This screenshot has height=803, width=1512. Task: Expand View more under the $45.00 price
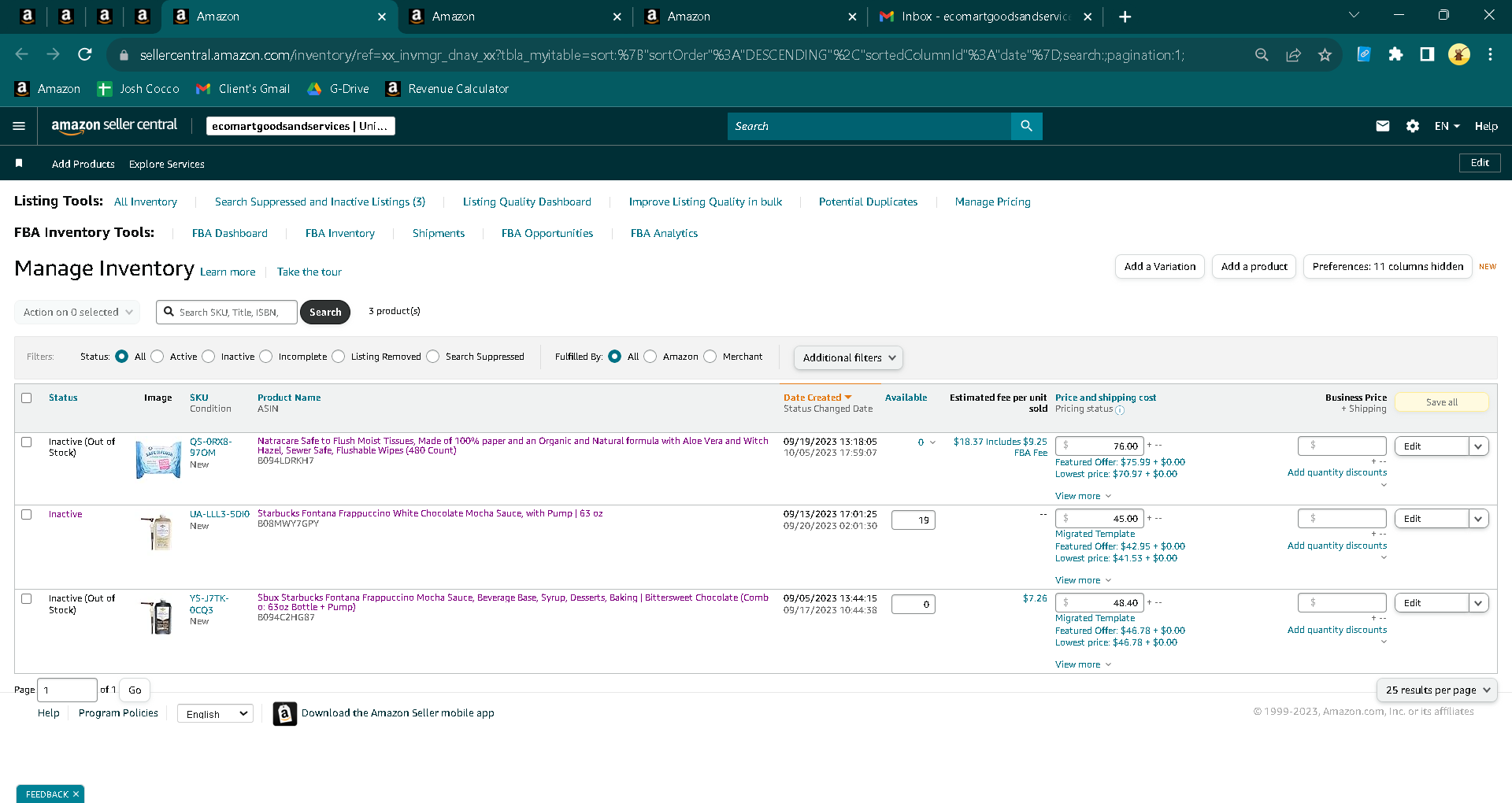coord(1083,580)
